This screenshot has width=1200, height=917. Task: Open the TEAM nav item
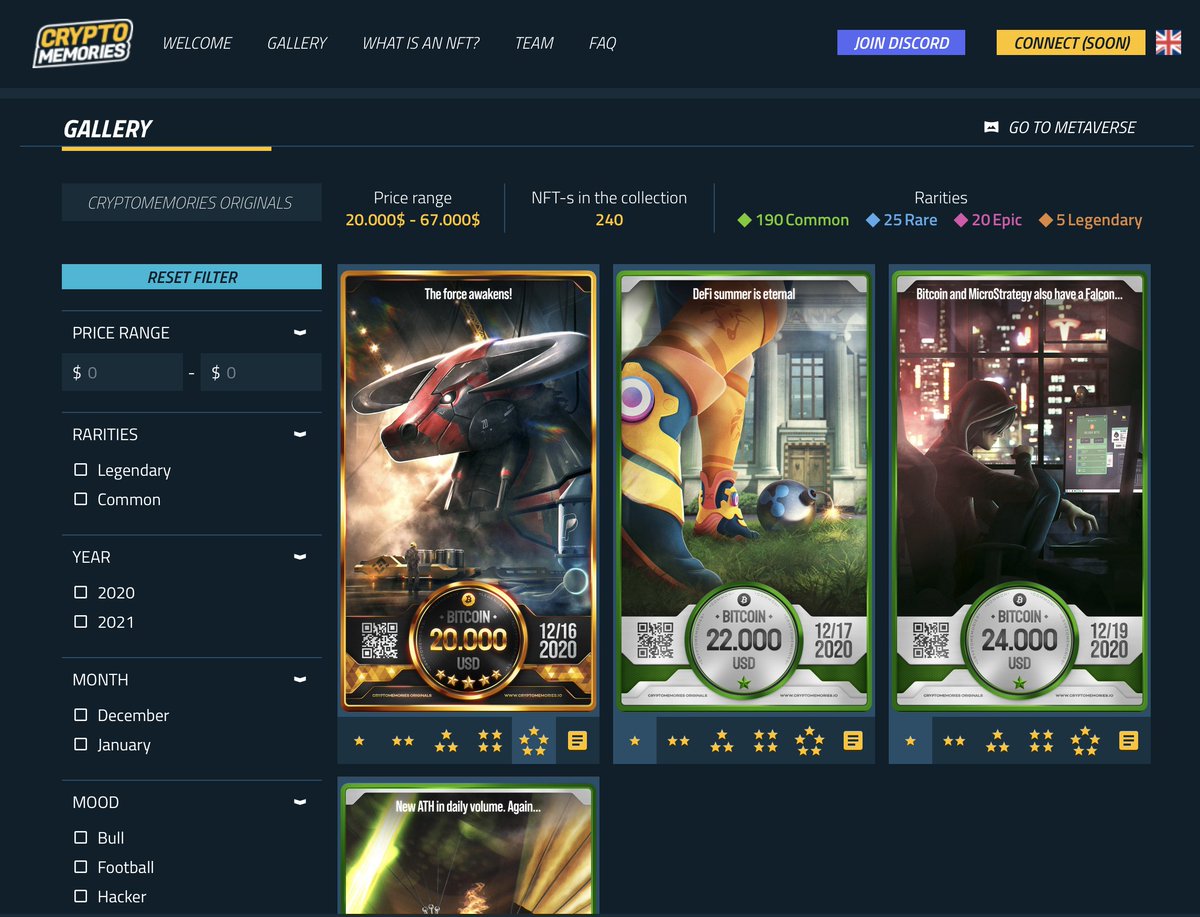pos(534,43)
